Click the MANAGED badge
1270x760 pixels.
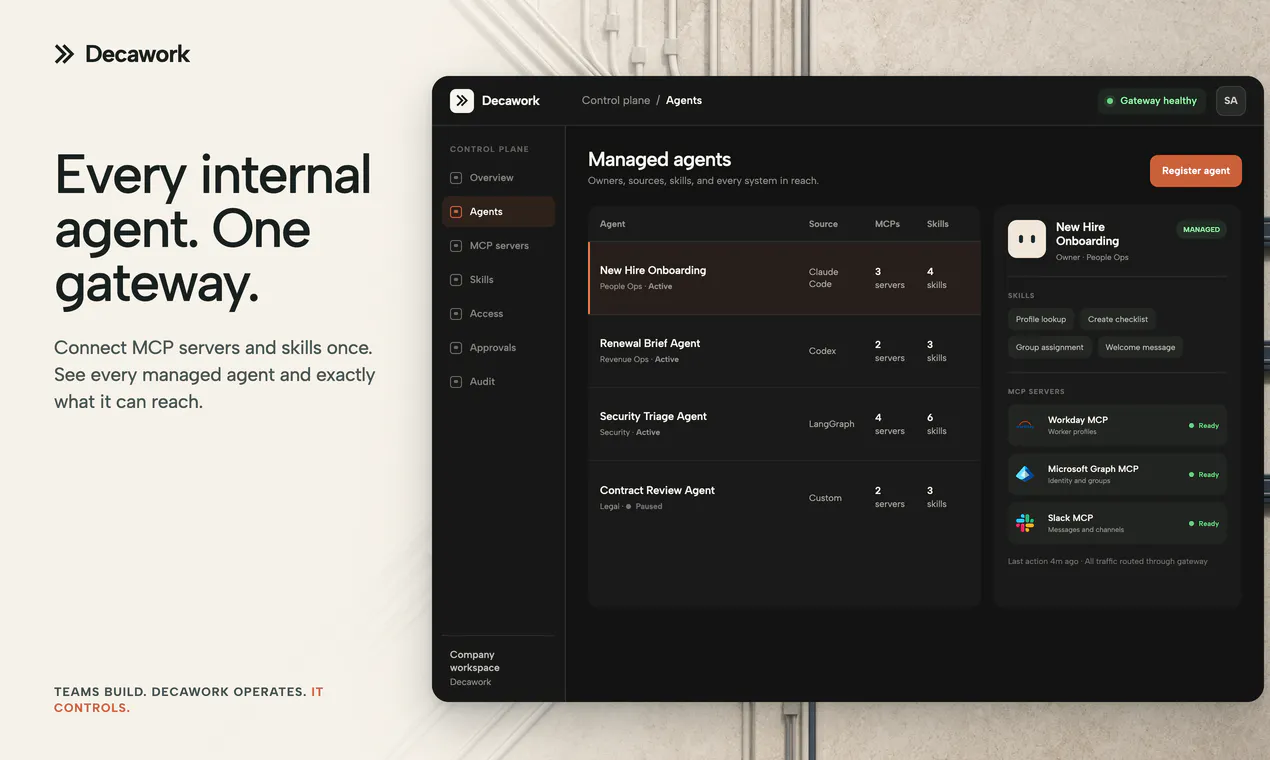point(1201,230)
